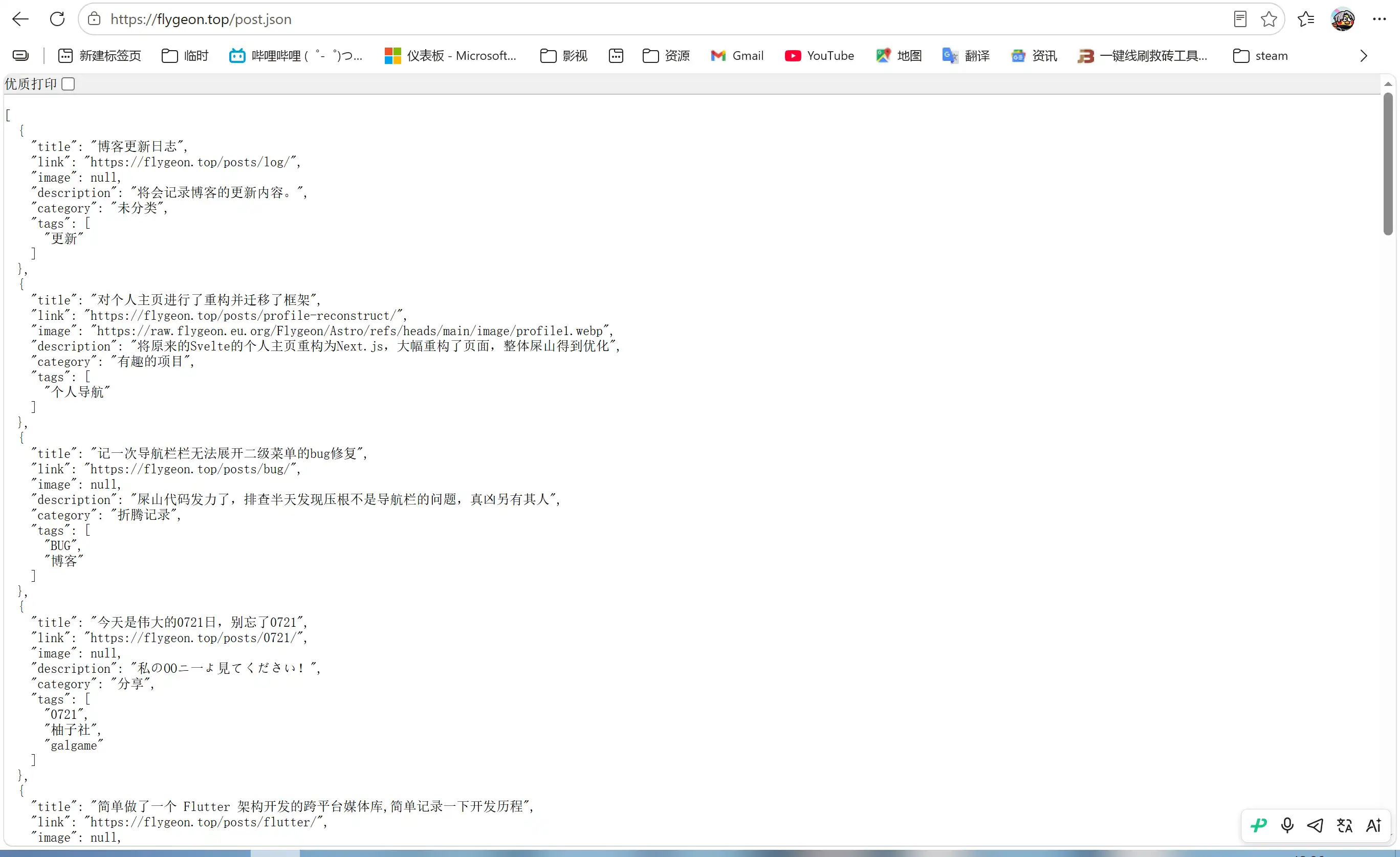
Task: Open immersive reader icon in address bar
Action: tap(1240, 19)
